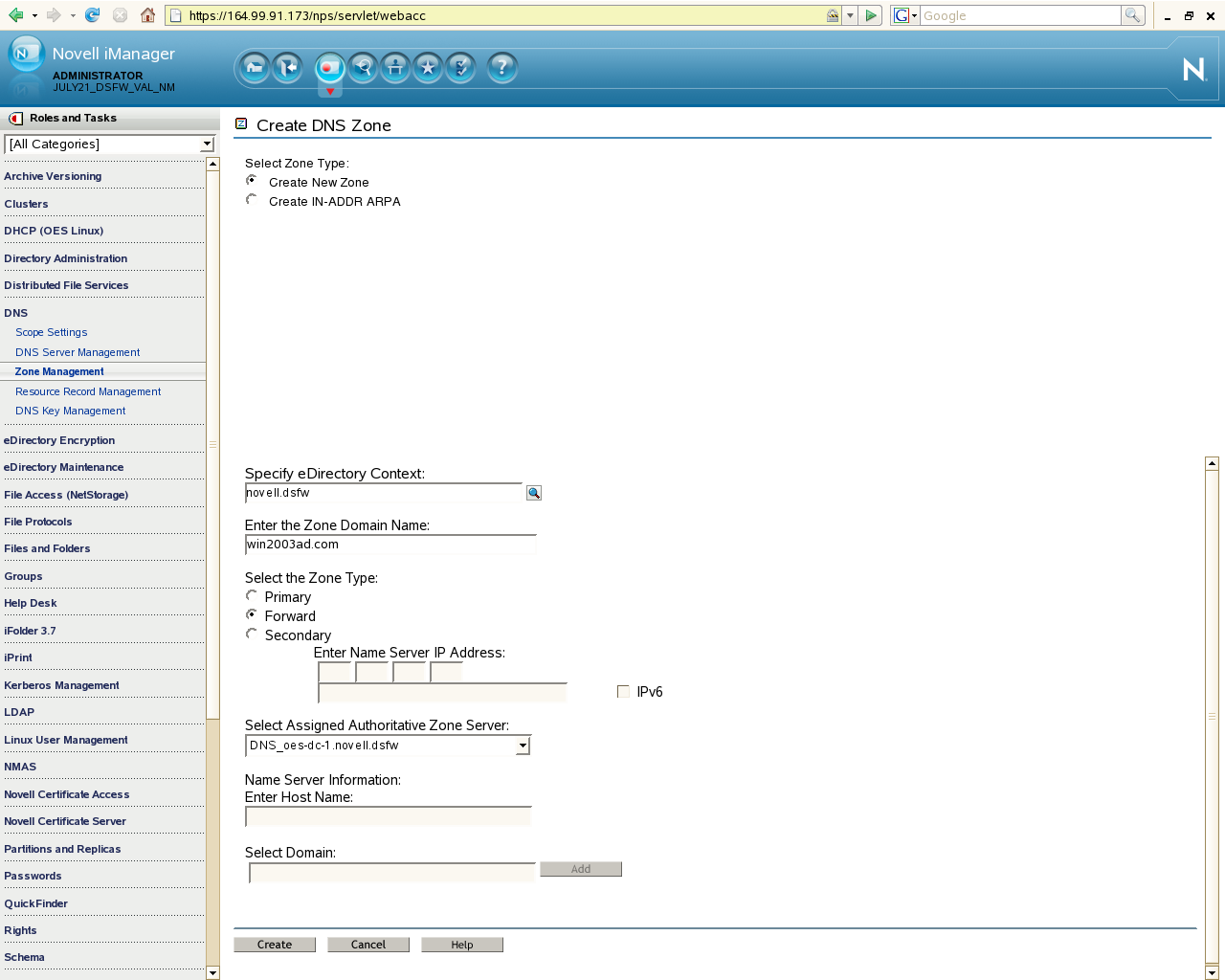The height and width of the screenshot is (980, 1225).
Task: Click the sidebar scrollbar down arrow
Action: tap(212, 973)
